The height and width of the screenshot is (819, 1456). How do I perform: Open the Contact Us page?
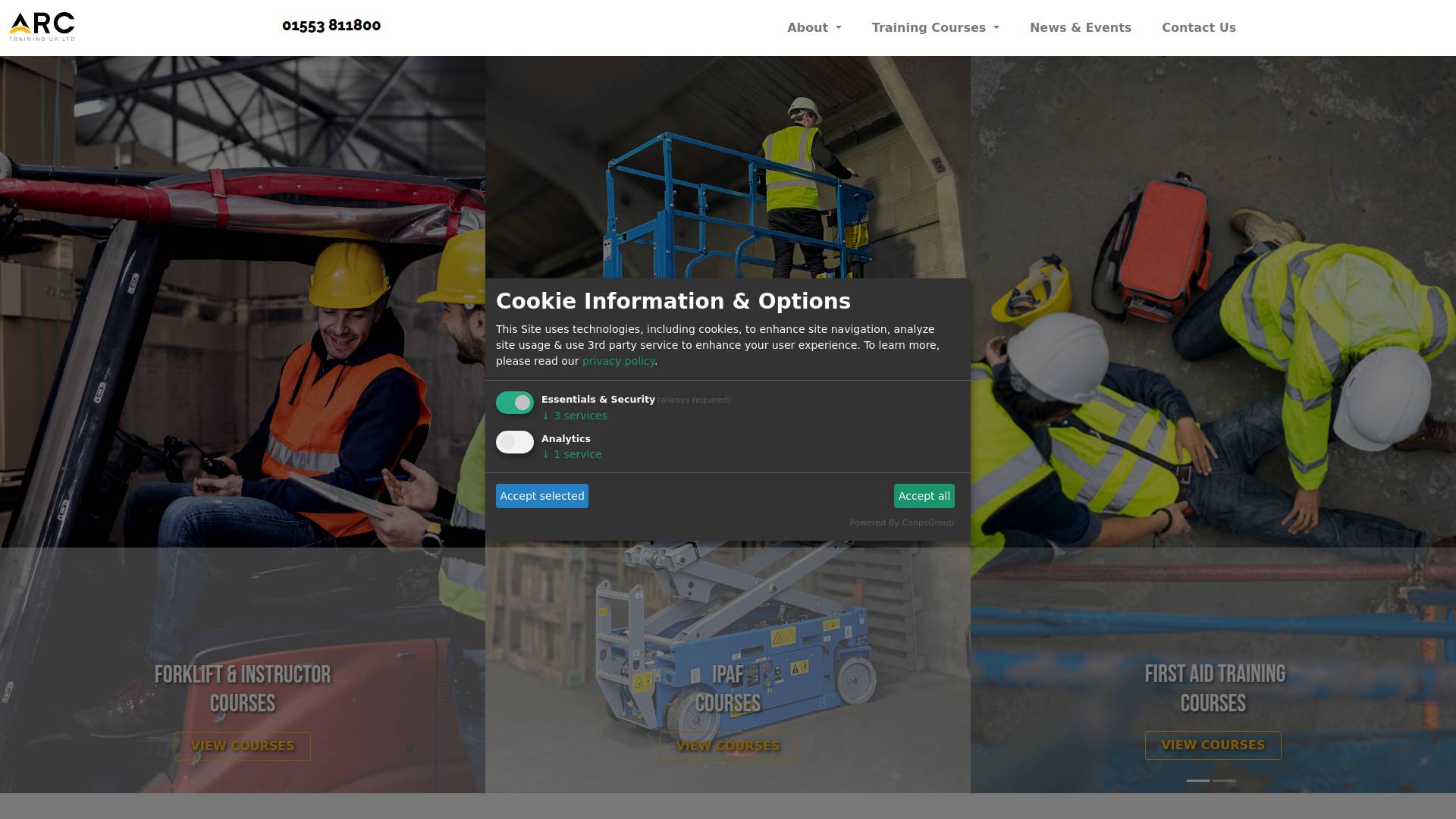pos(1198,27)
